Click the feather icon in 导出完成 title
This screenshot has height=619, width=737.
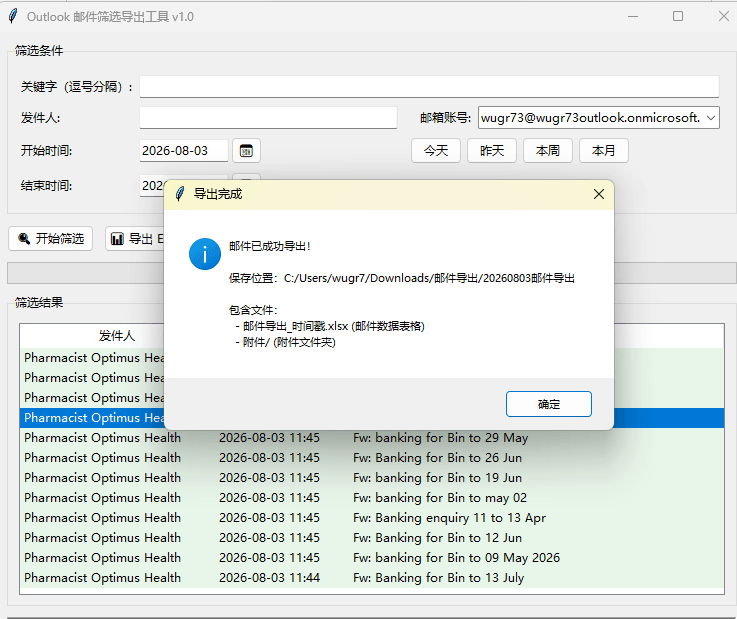[180, 194]
